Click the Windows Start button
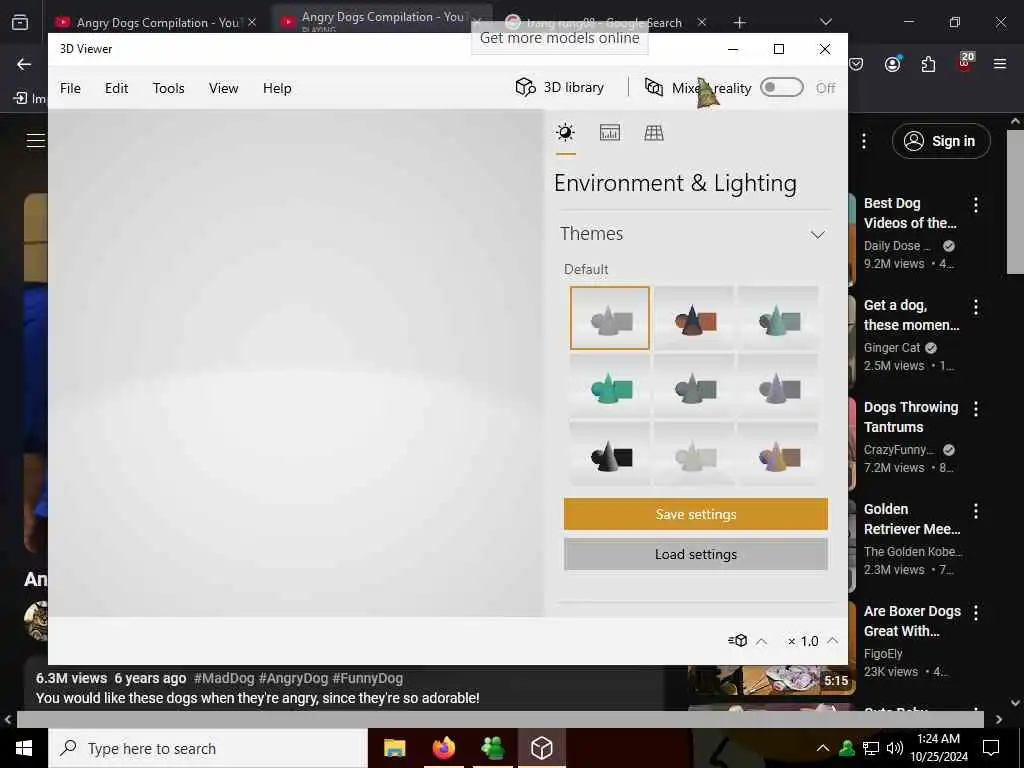Image resolution: width=1024 pixels, height=768 pixels. tap(24, 748)
